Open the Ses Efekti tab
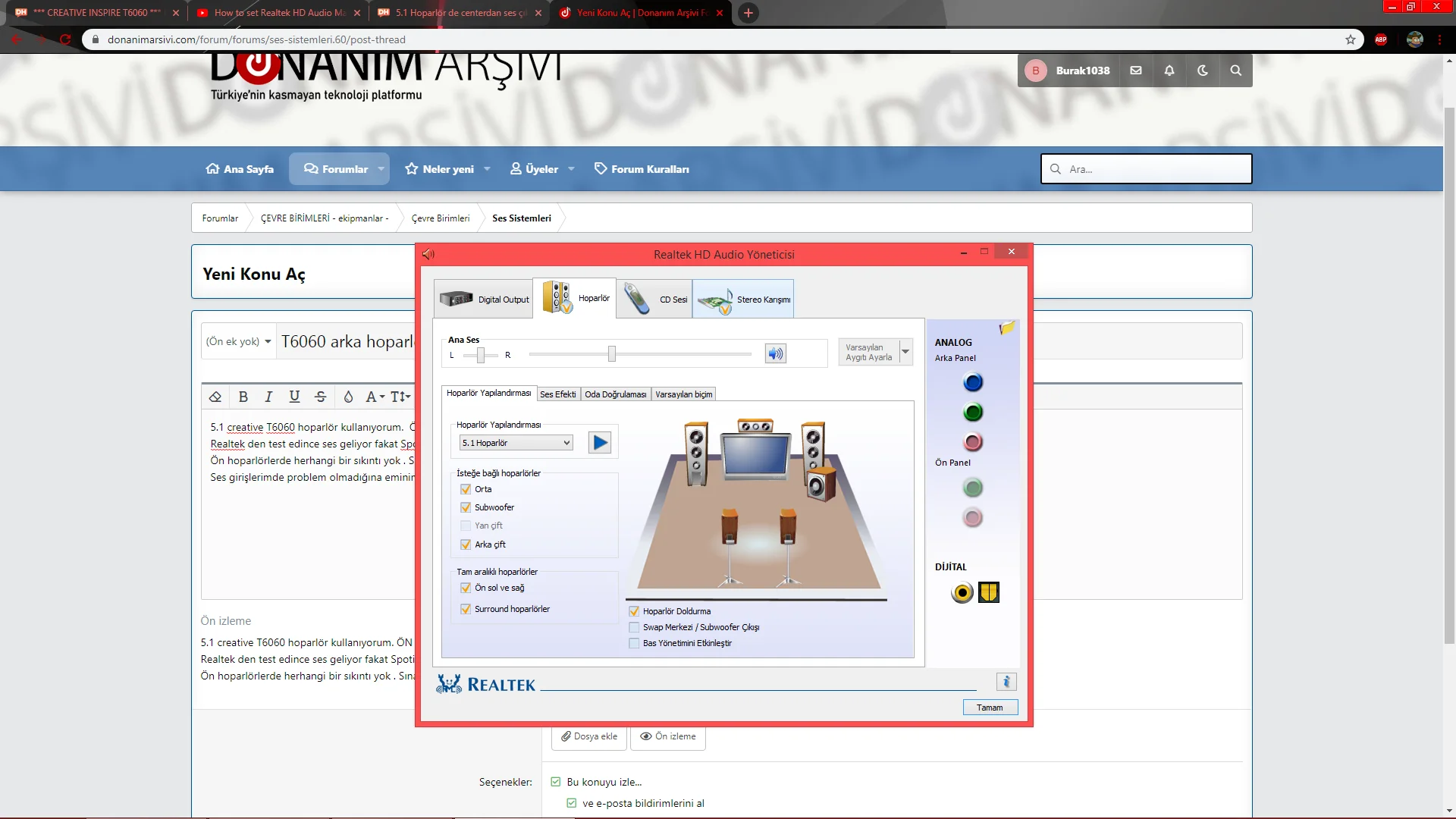1456x819 pixels. pos(557,394)
